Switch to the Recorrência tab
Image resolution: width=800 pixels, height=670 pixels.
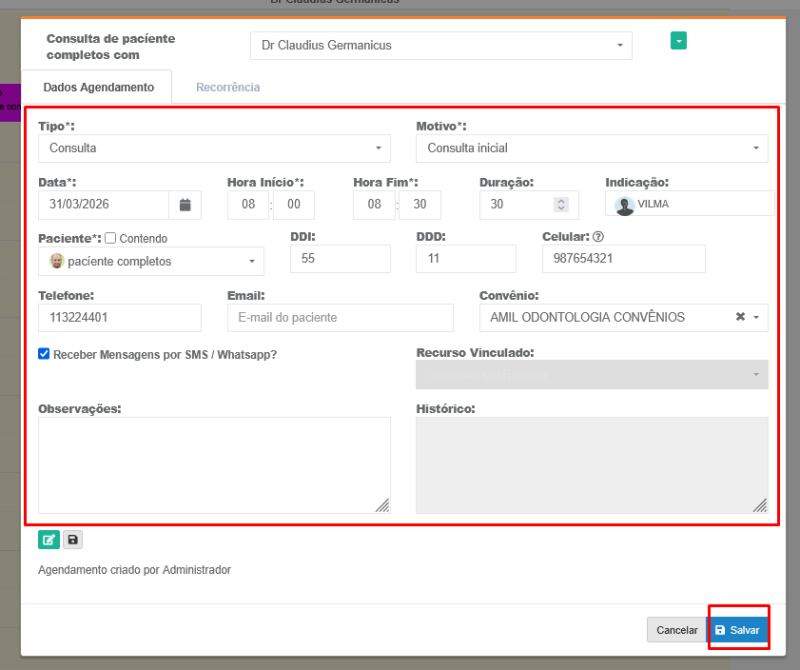(x=227, y=88)
